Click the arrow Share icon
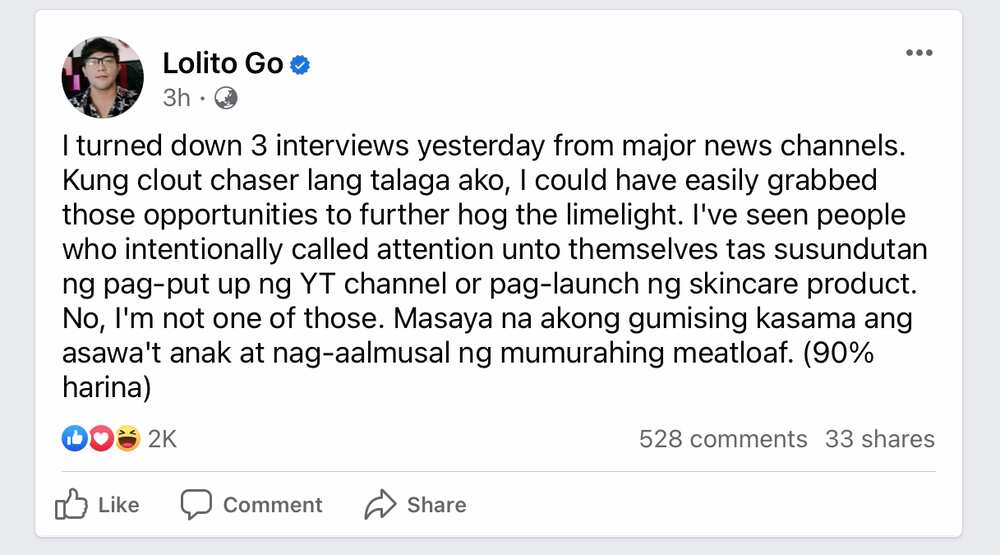The image size is (1000, 555). click(x=380, y=505)
